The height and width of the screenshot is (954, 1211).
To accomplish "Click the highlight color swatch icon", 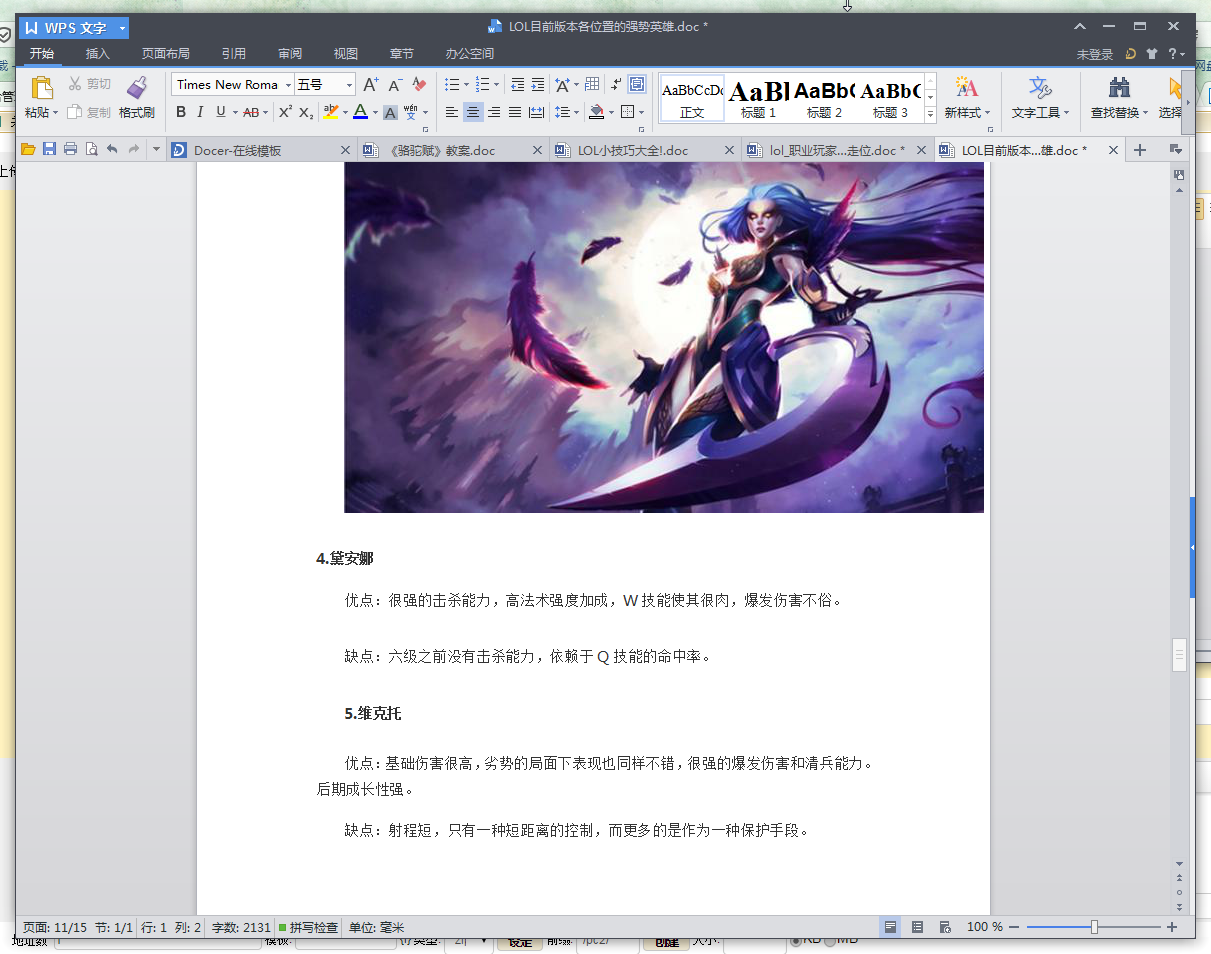I will 330,112.
